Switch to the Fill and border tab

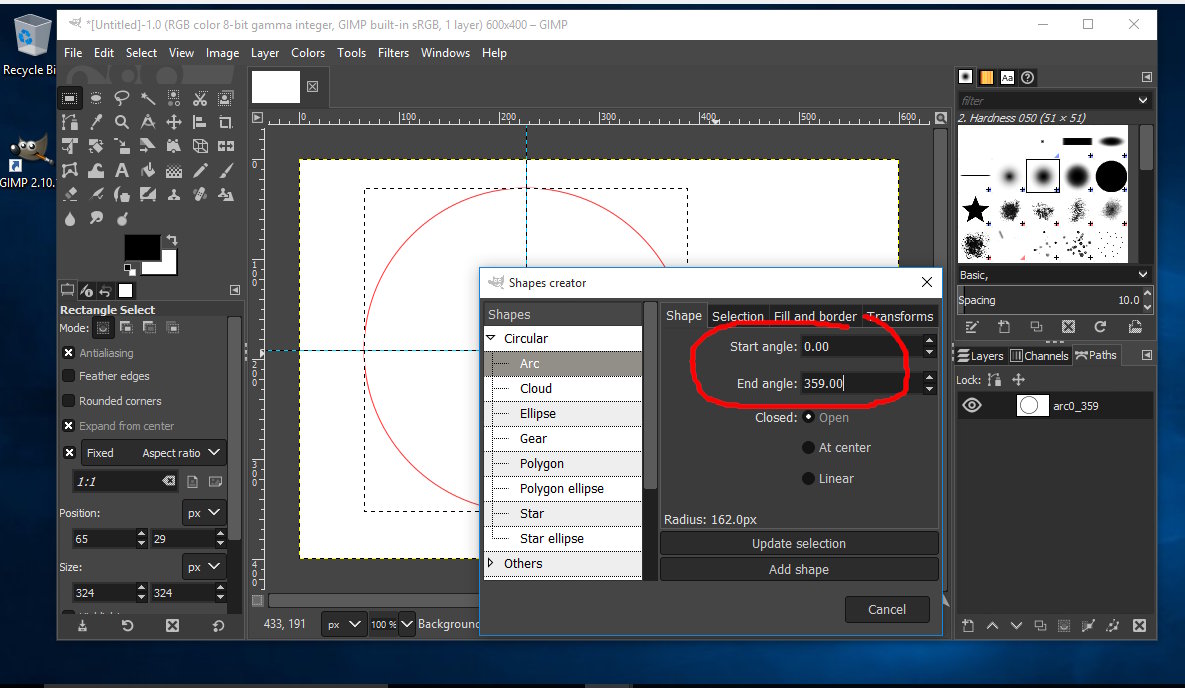815,316
